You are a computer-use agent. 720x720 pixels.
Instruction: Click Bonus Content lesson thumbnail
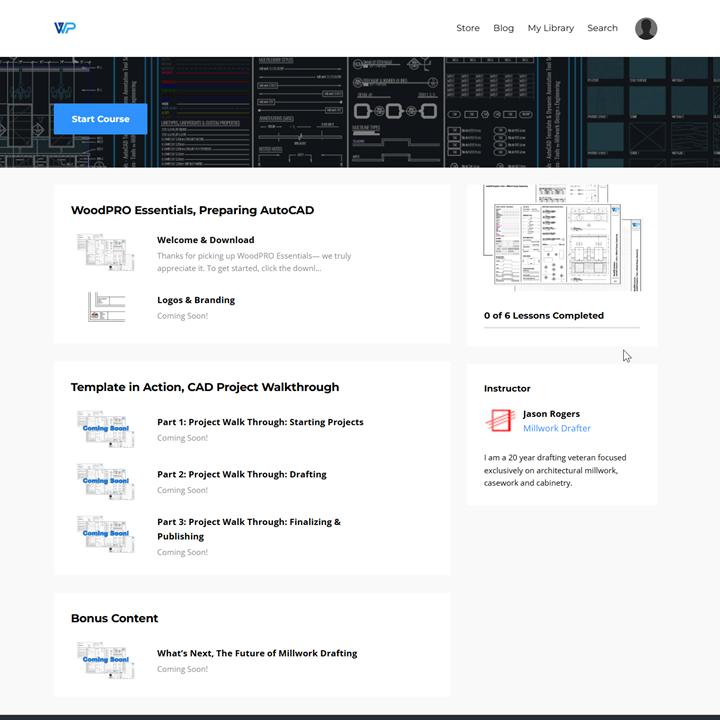(106, 660)
